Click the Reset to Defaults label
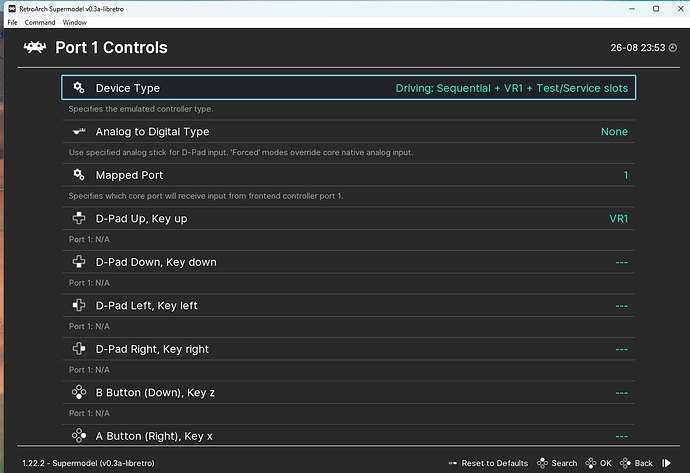 tap(495, 463)
